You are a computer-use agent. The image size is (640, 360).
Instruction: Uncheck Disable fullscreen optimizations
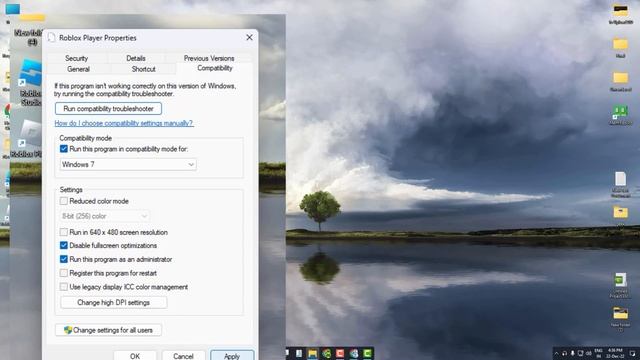point(64,245)
